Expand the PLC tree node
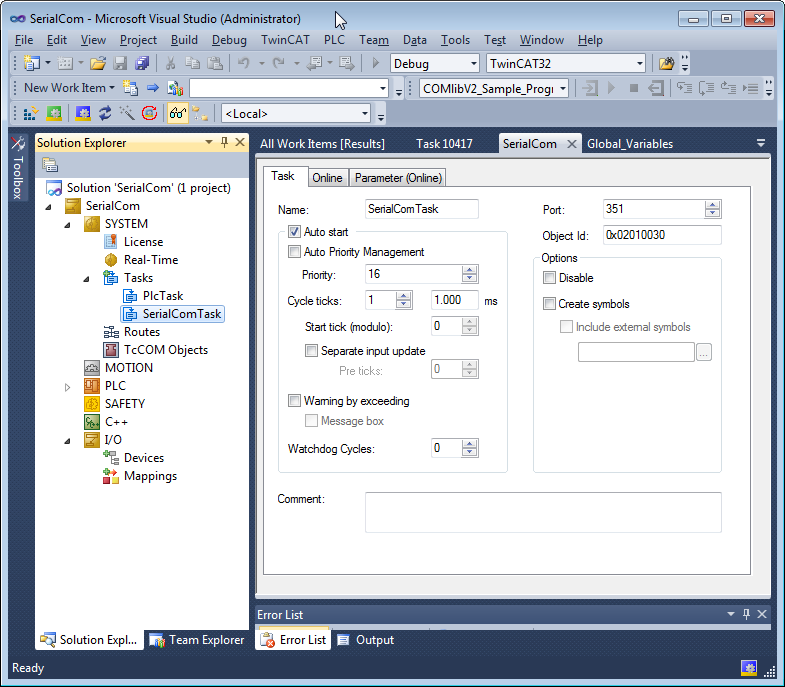The image size is (785, 687). pos(67,387)
